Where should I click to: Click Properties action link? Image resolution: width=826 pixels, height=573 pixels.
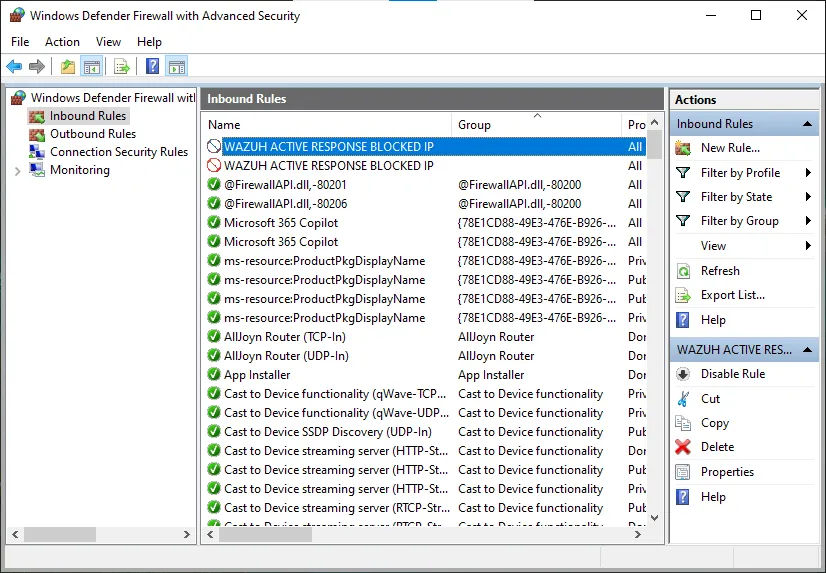[x=727, y=472]
